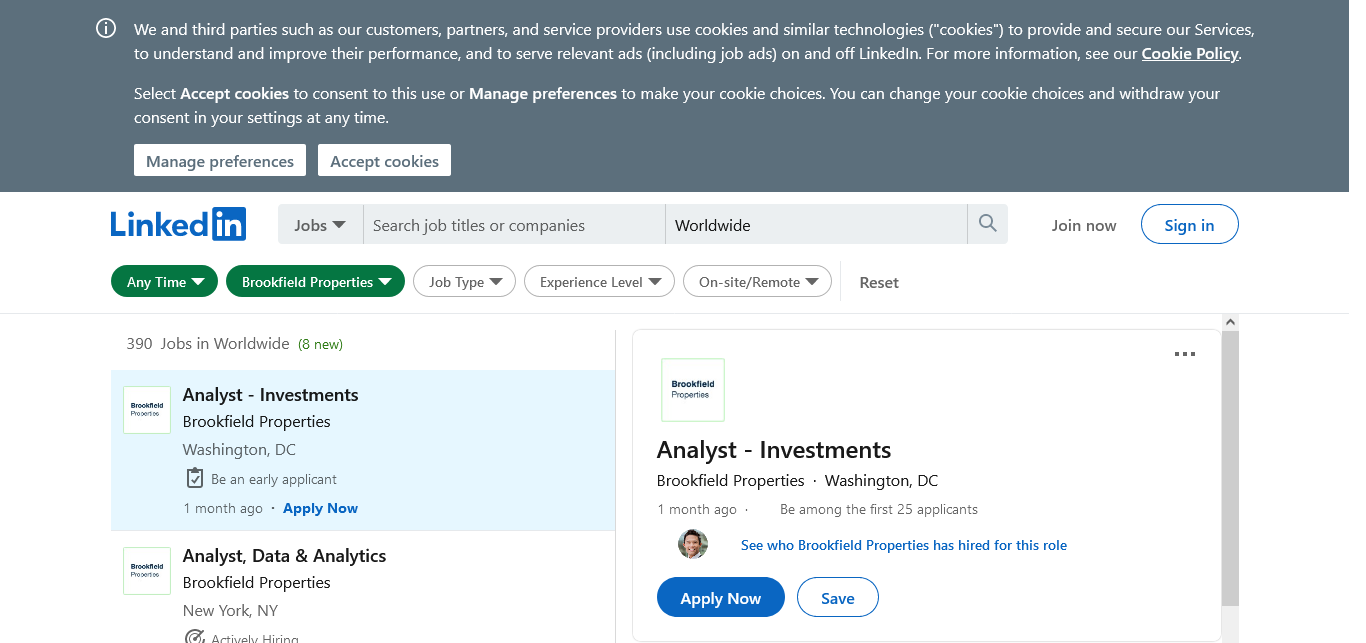Save the Analyst - Investments job
Viewport: 1366px width, 643px height.
coord(837,598)
